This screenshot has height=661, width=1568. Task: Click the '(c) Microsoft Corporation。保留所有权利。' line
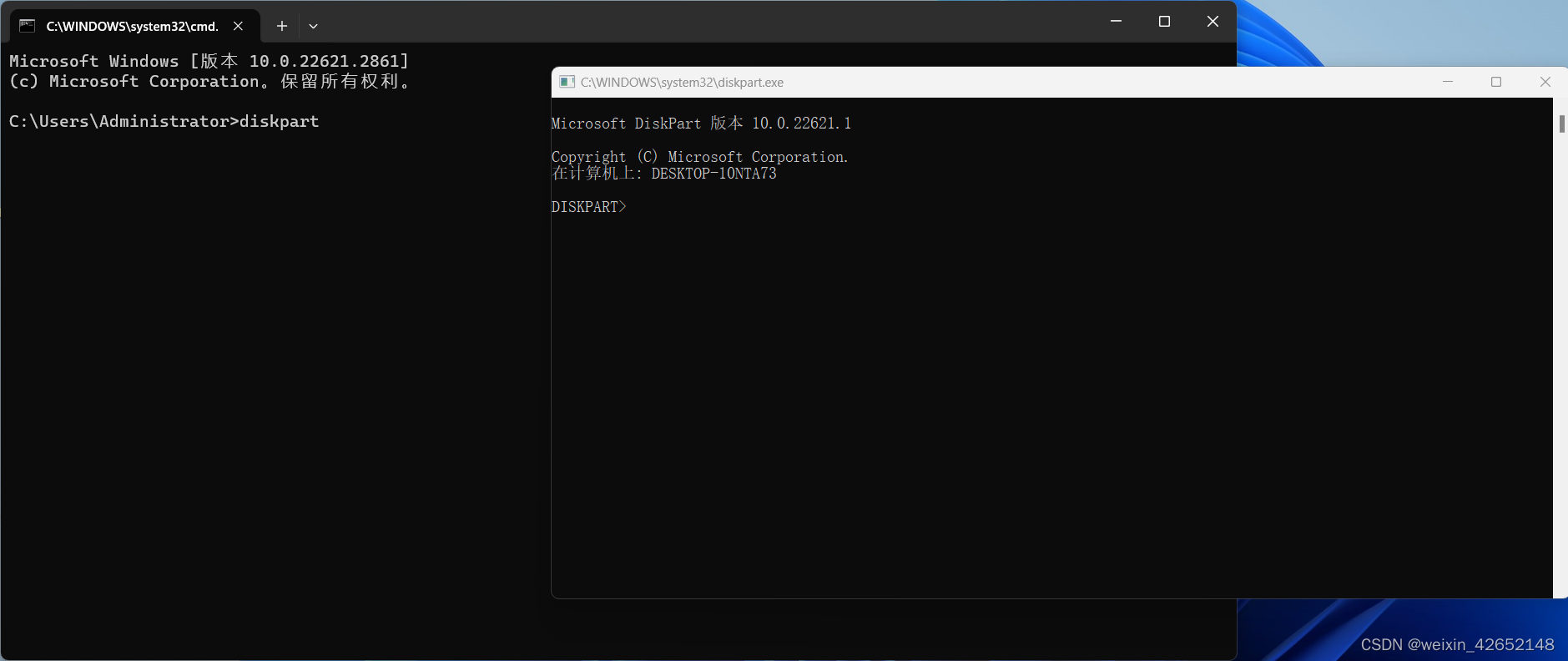click(209, 82)
